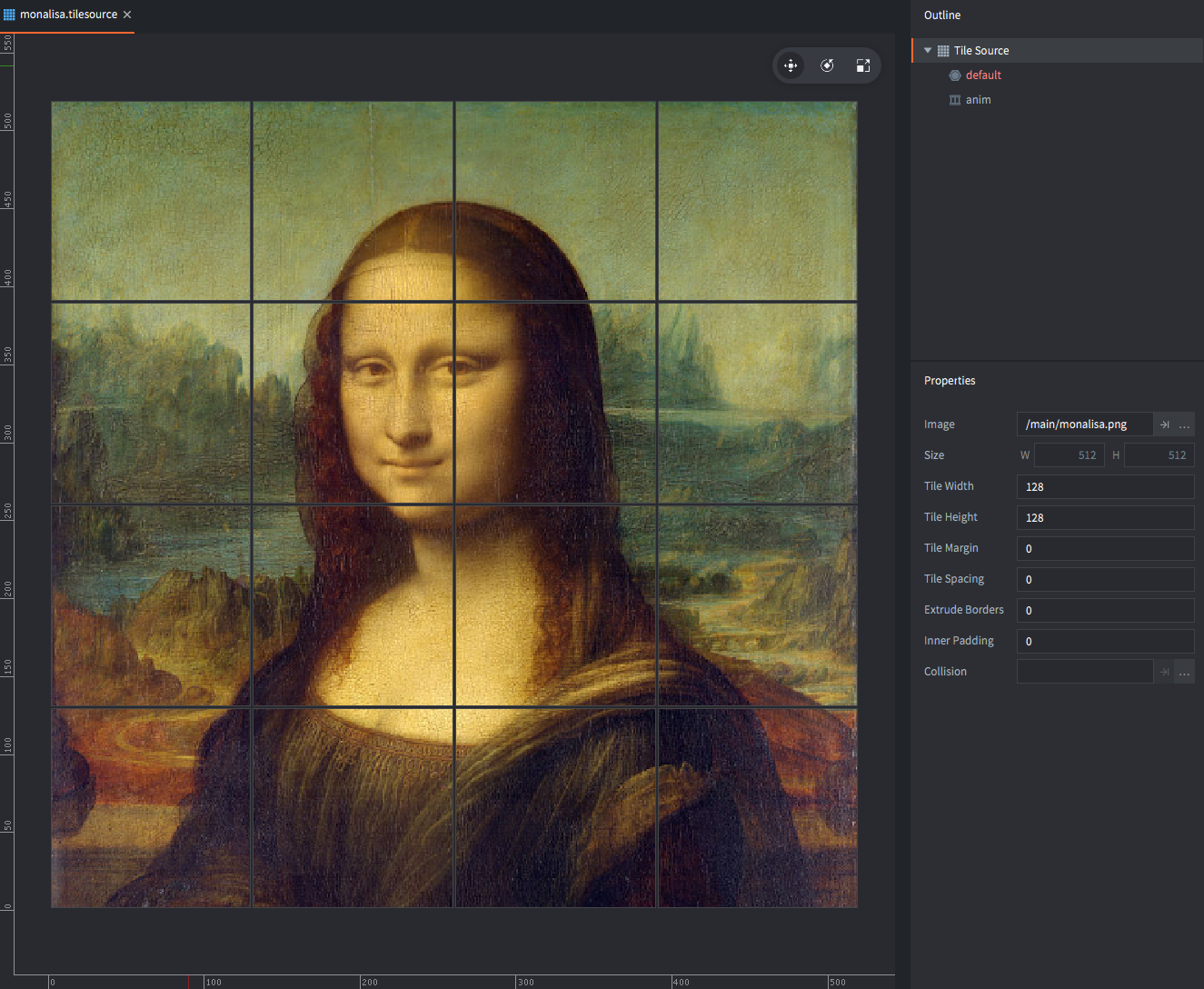
Task: Click the grid icon on monalisa.tilesource tab
Action: 10,15
